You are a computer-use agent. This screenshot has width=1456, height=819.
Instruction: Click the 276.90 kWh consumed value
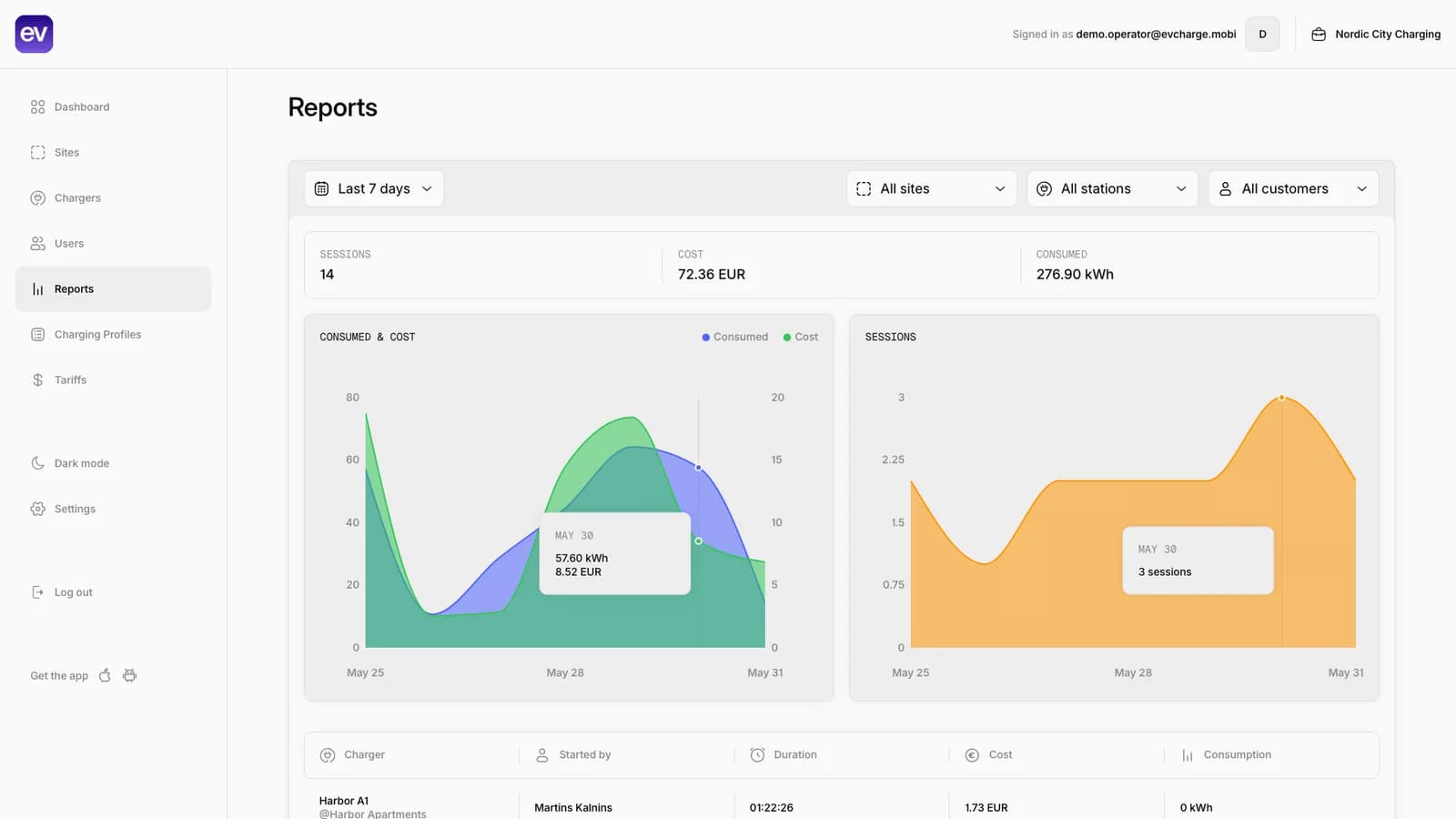(x=1075, y=274)
